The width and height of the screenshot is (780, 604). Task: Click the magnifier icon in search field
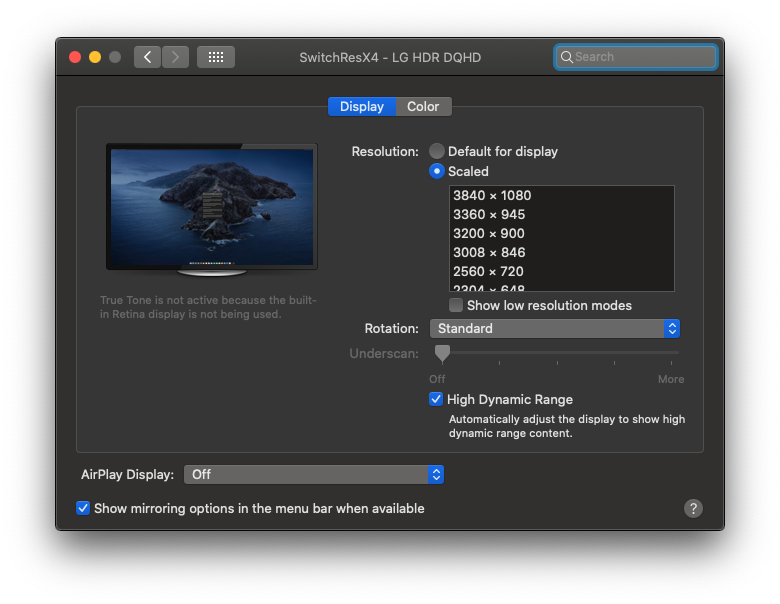566,57
